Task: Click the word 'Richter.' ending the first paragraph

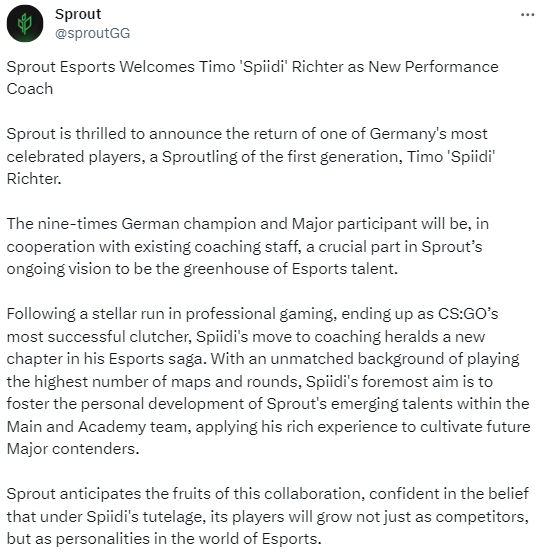Action: [x=34, y=179]
